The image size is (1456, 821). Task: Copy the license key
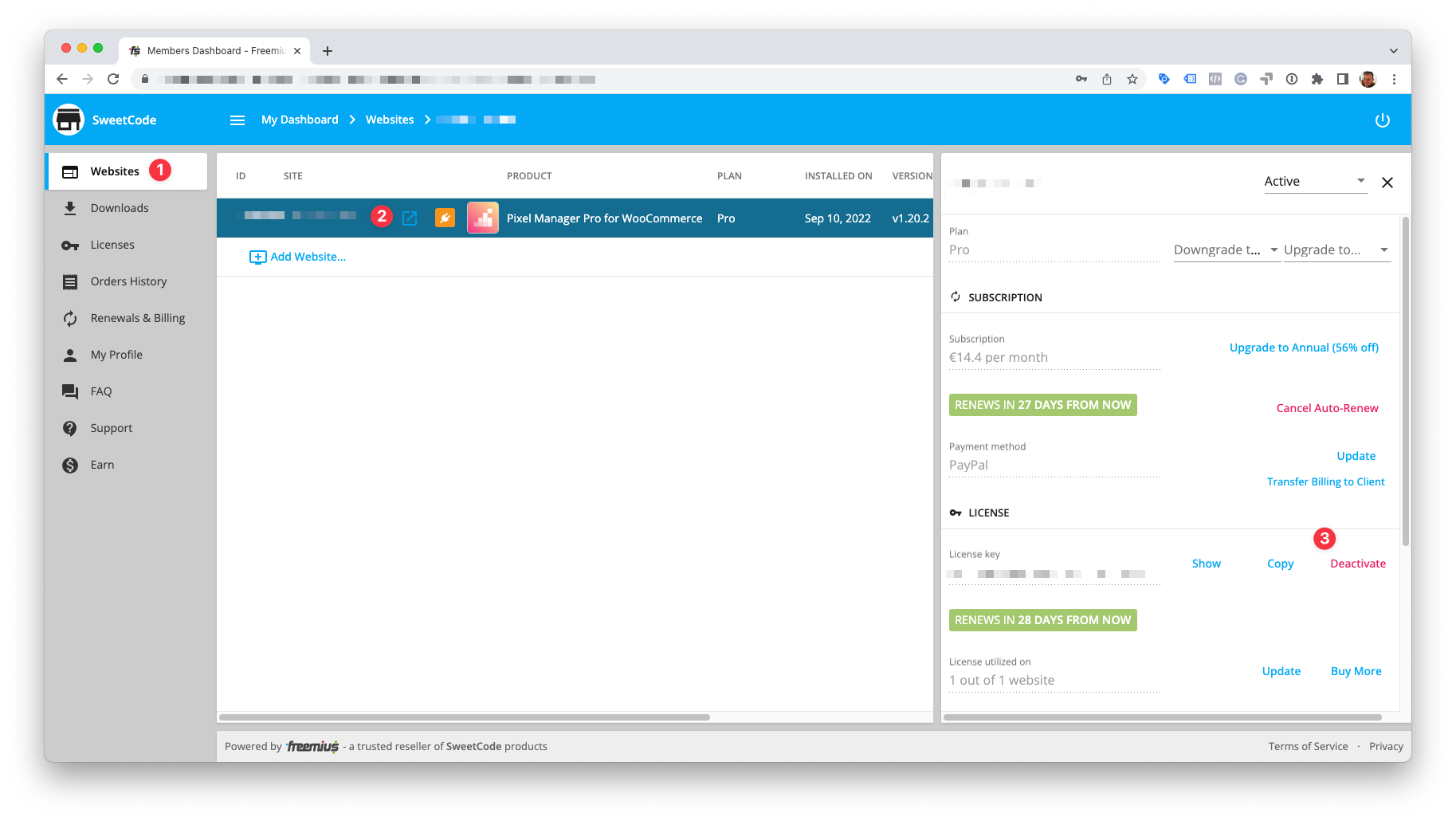click(1280, 564)
